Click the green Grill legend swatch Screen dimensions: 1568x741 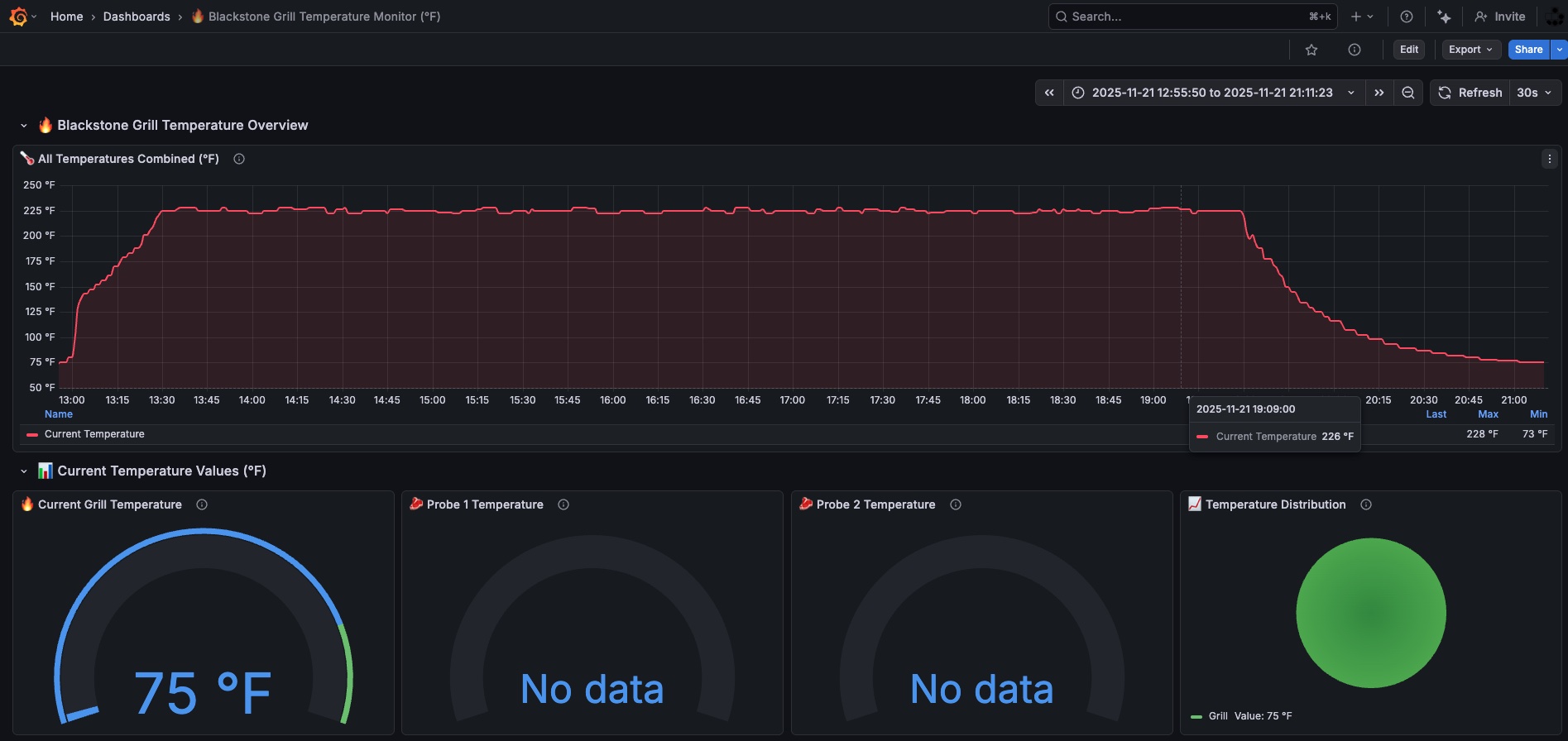pos(1196,717)
